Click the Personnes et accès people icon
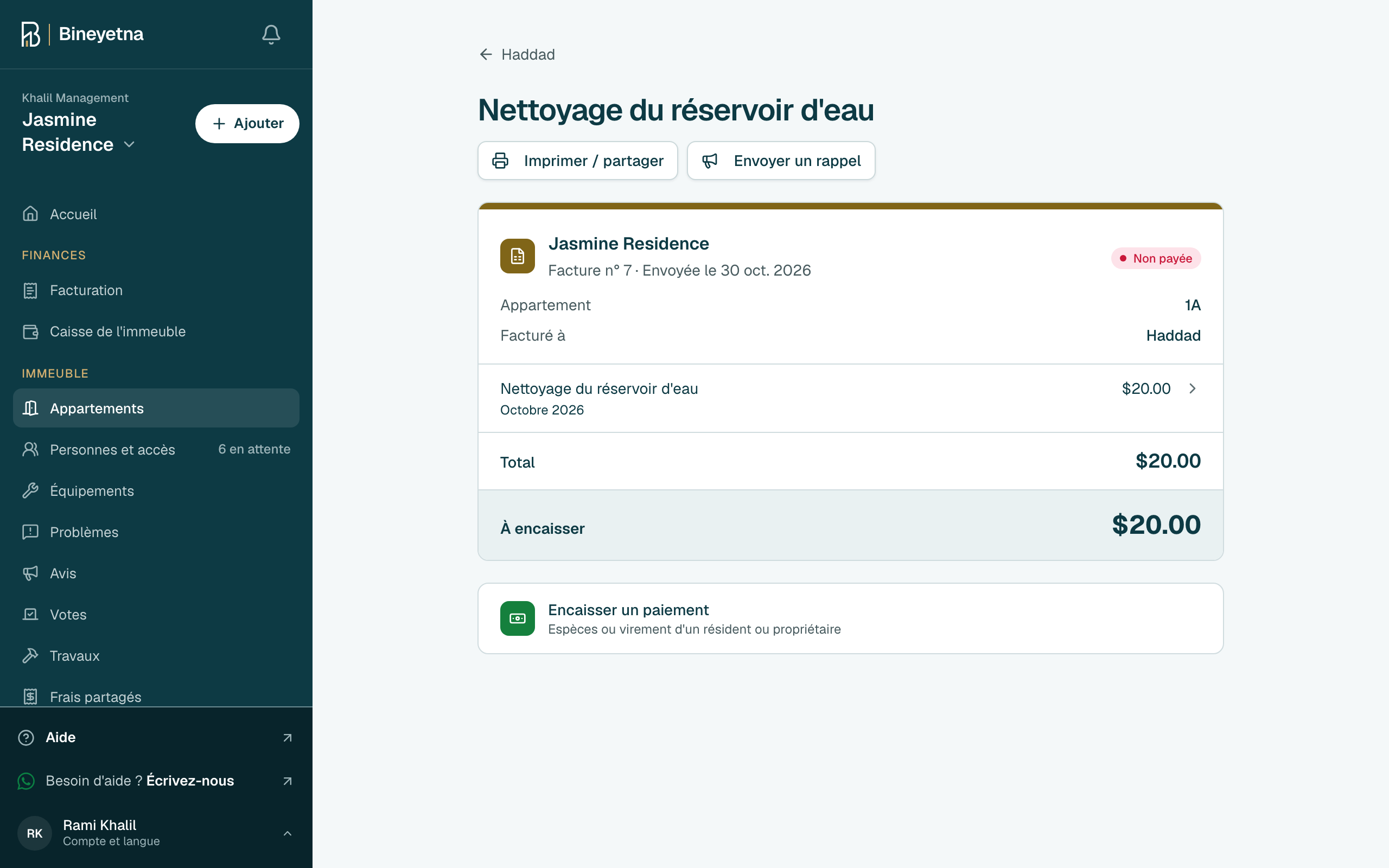The height and width of the screenshot is (868, 1389). tap(30, 450)
